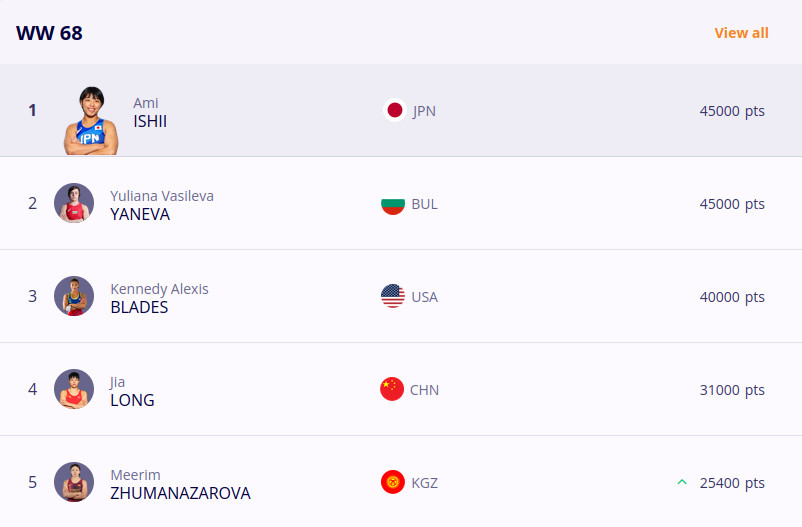This screenshot has height=527, width=802.
Task: Click Kennedy Blades' avatar photo
Action: coord(74,296)
